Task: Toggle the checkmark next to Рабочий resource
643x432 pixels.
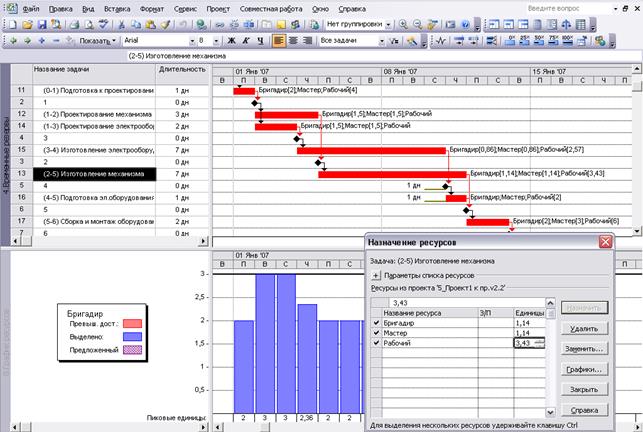Action: point(376,343)
